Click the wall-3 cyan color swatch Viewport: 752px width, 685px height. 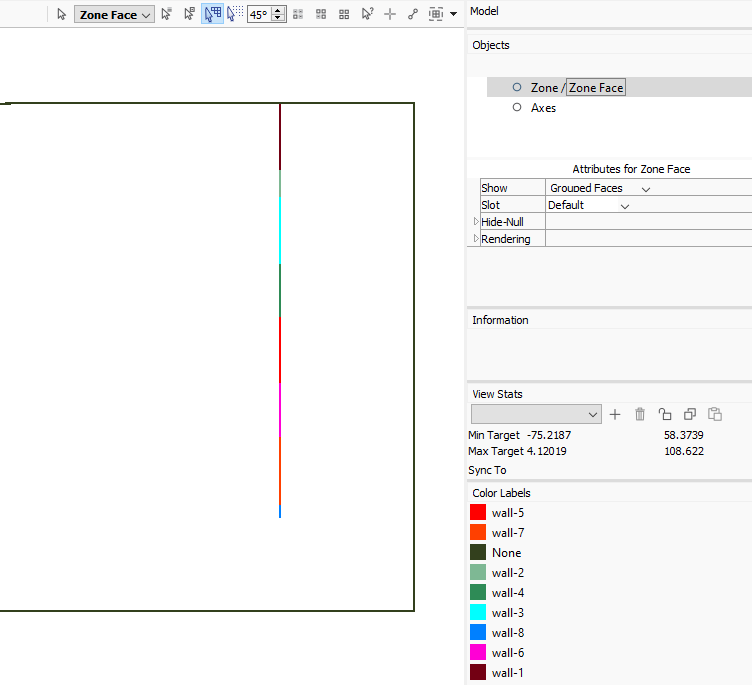[x=478, y=613]
